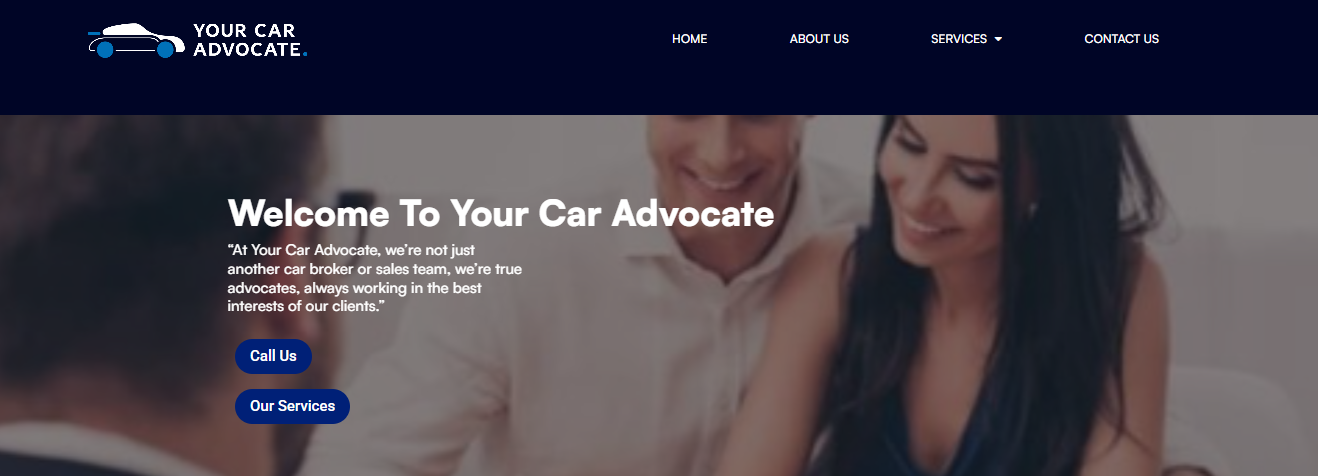Click the Call Us button
This screenshot has width=1318, height=476.
273,356
